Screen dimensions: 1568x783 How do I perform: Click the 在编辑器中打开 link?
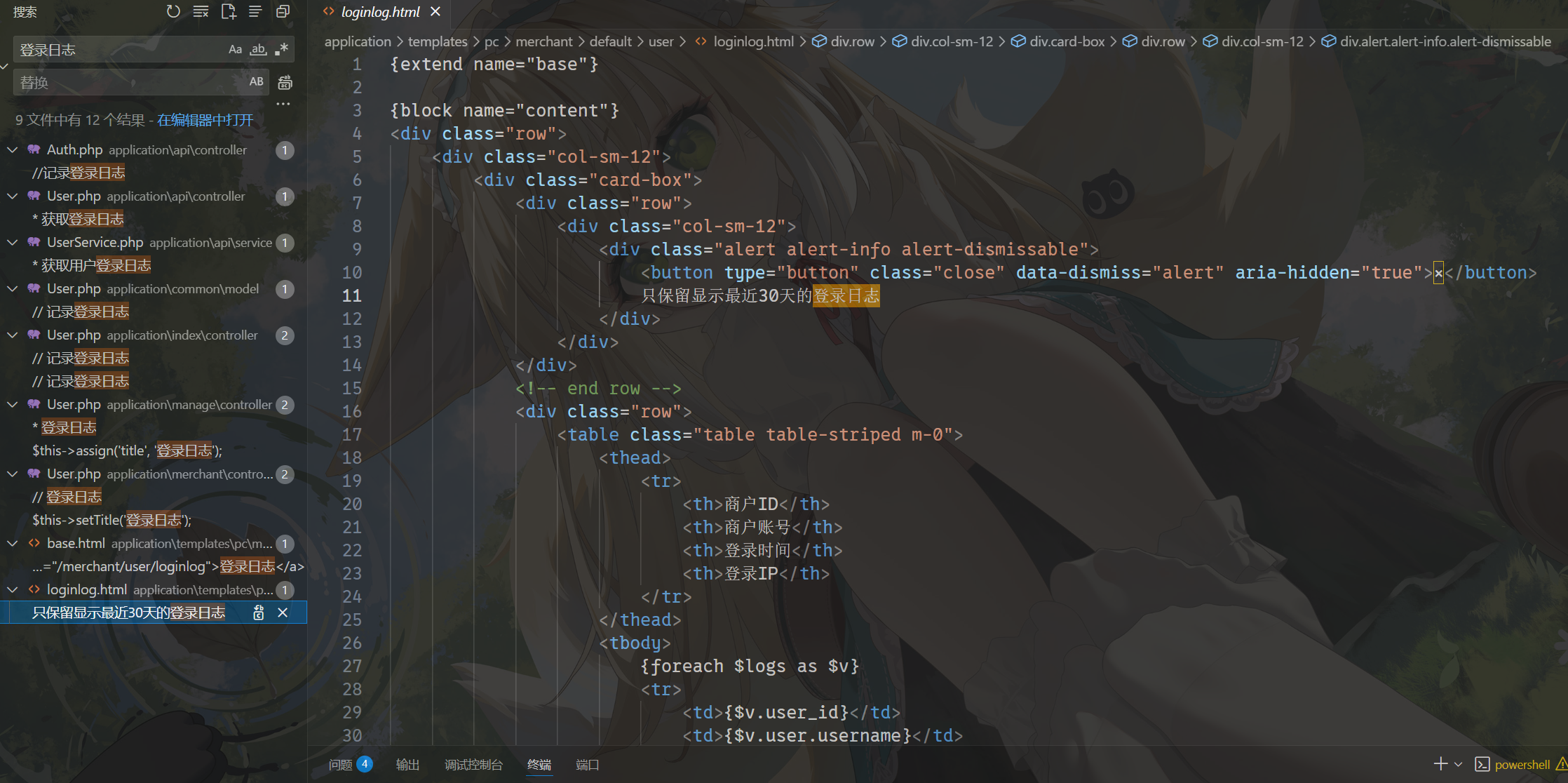tap(205, 120)
